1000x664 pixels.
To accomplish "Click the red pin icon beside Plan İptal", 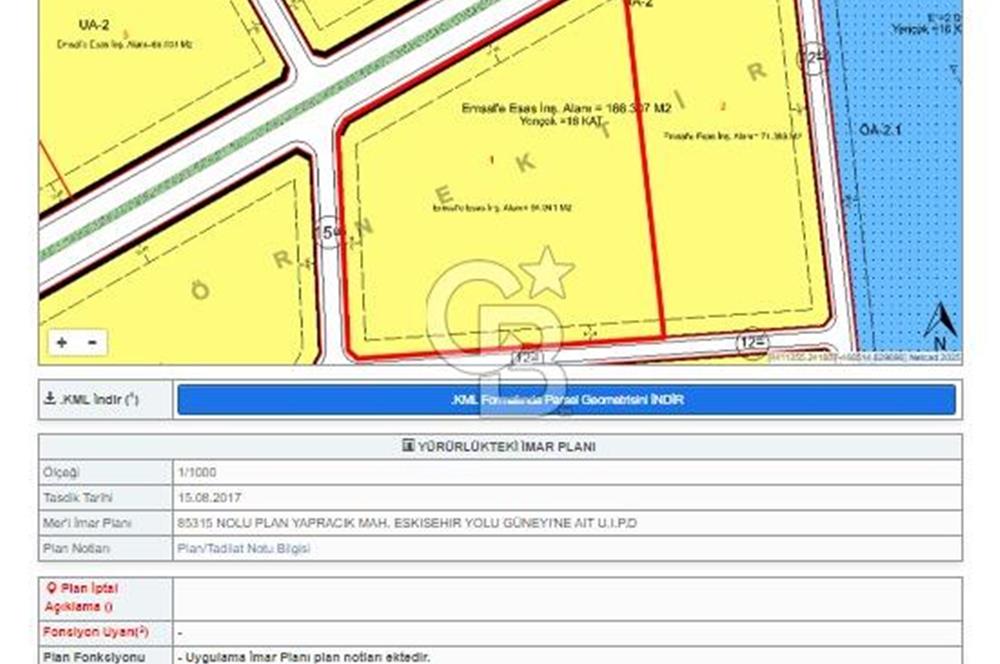I will pos(51,589).
